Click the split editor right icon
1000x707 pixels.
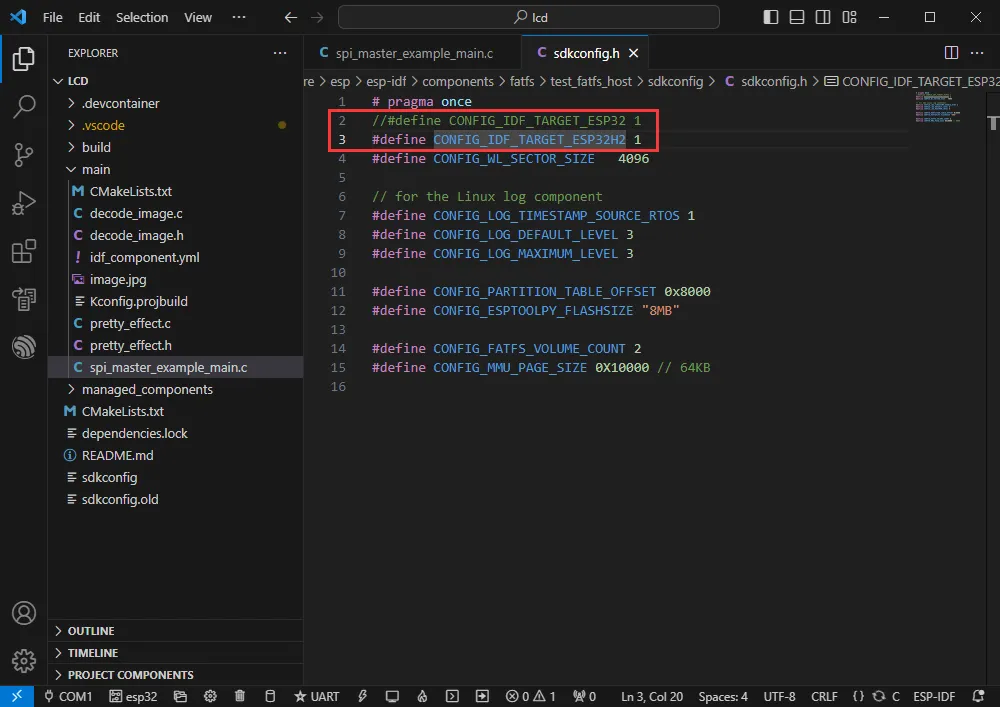click(951, 53)
